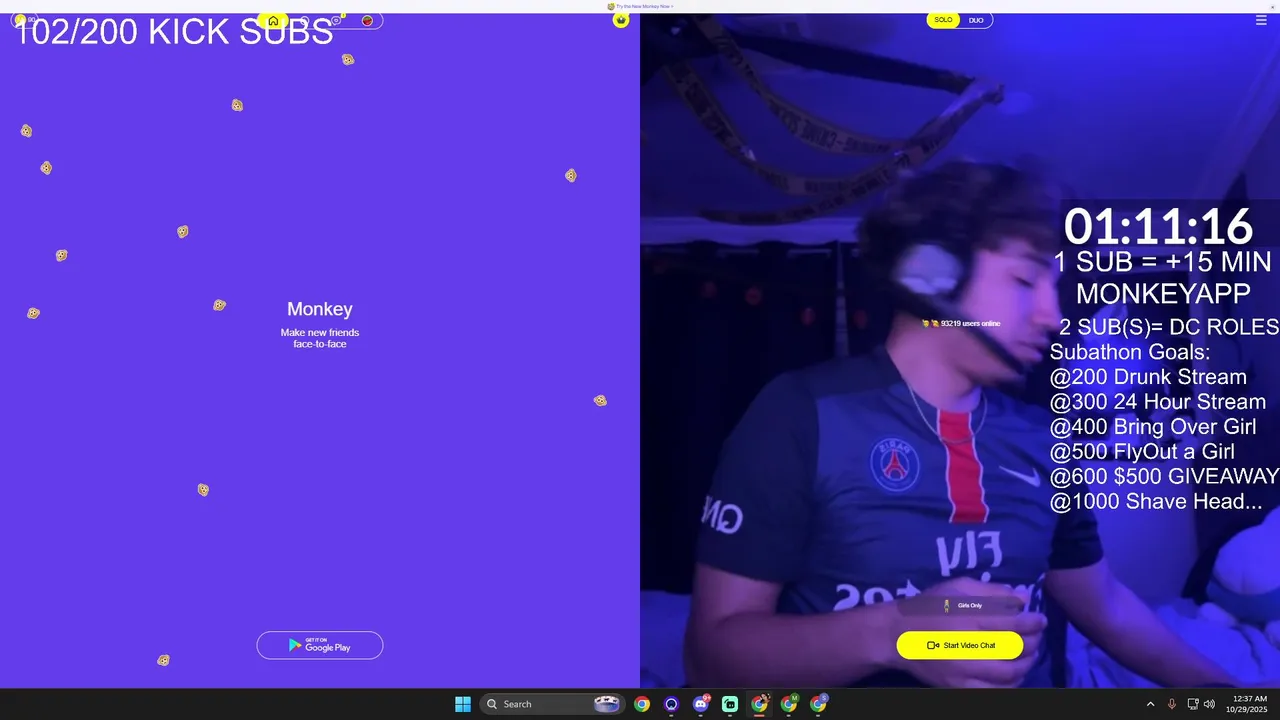Open the first Chrome icon beside taskbar Search
Screen dimensions: 1280x720
[x=642, y=704]
